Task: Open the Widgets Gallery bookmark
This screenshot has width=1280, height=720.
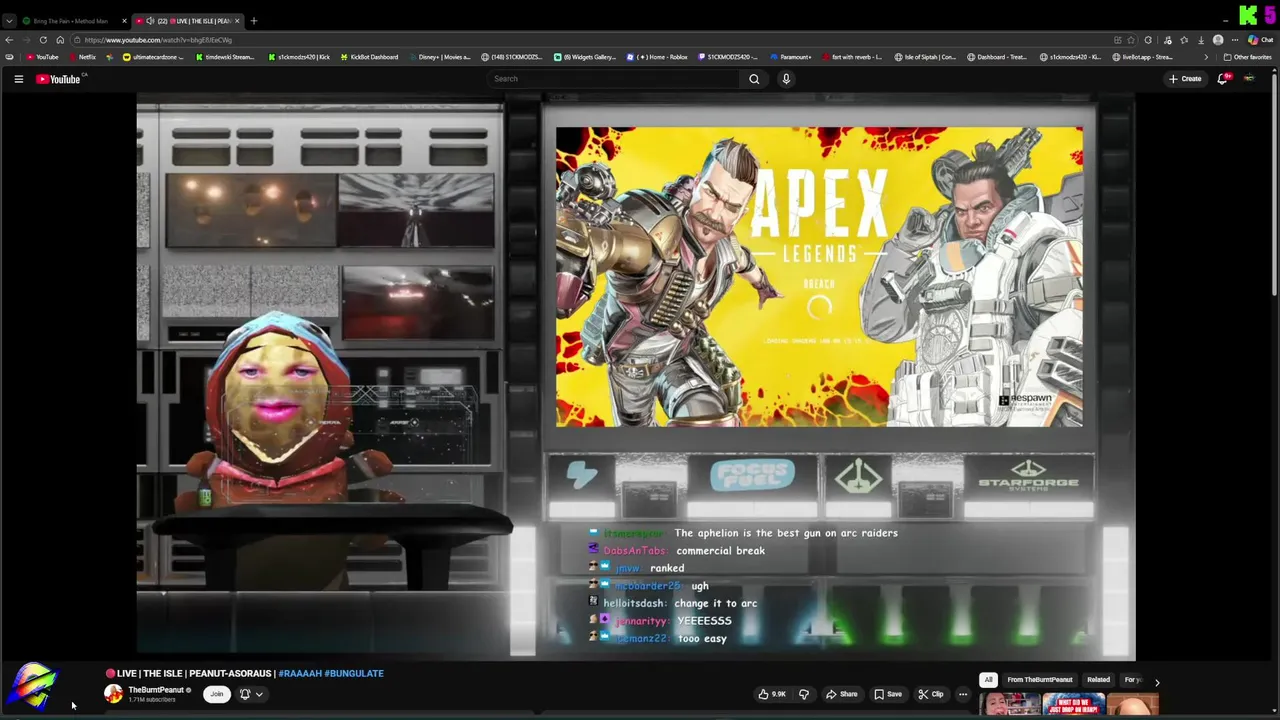Action: pos(585,57)
